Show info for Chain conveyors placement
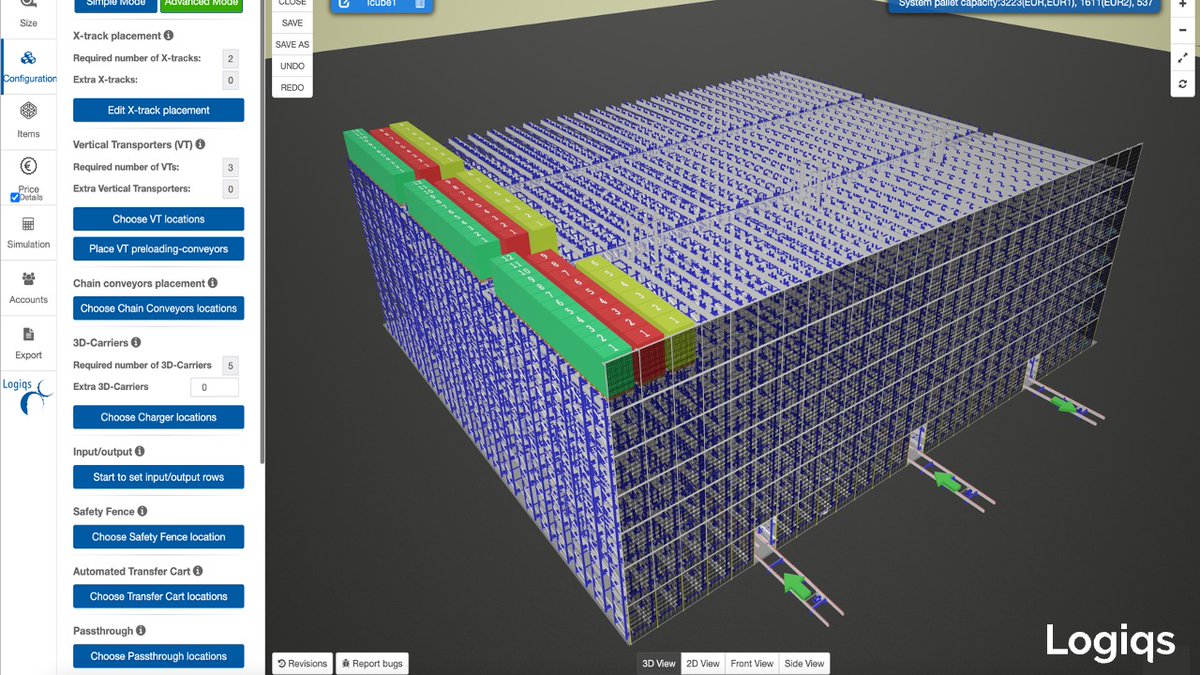 coord(213,283)
